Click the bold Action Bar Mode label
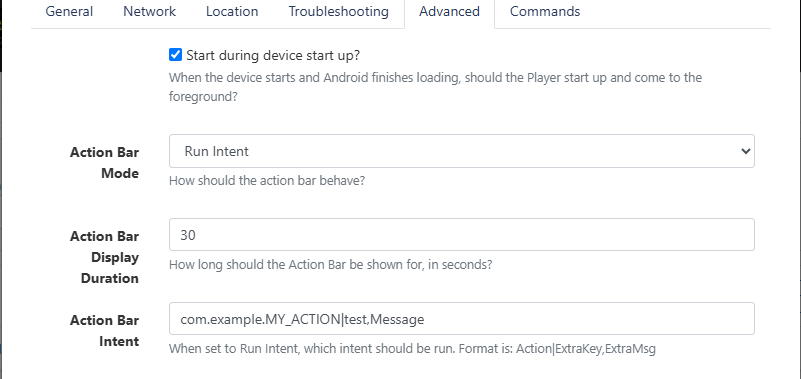The image size is (801, 379). click(x=105, y=162)
